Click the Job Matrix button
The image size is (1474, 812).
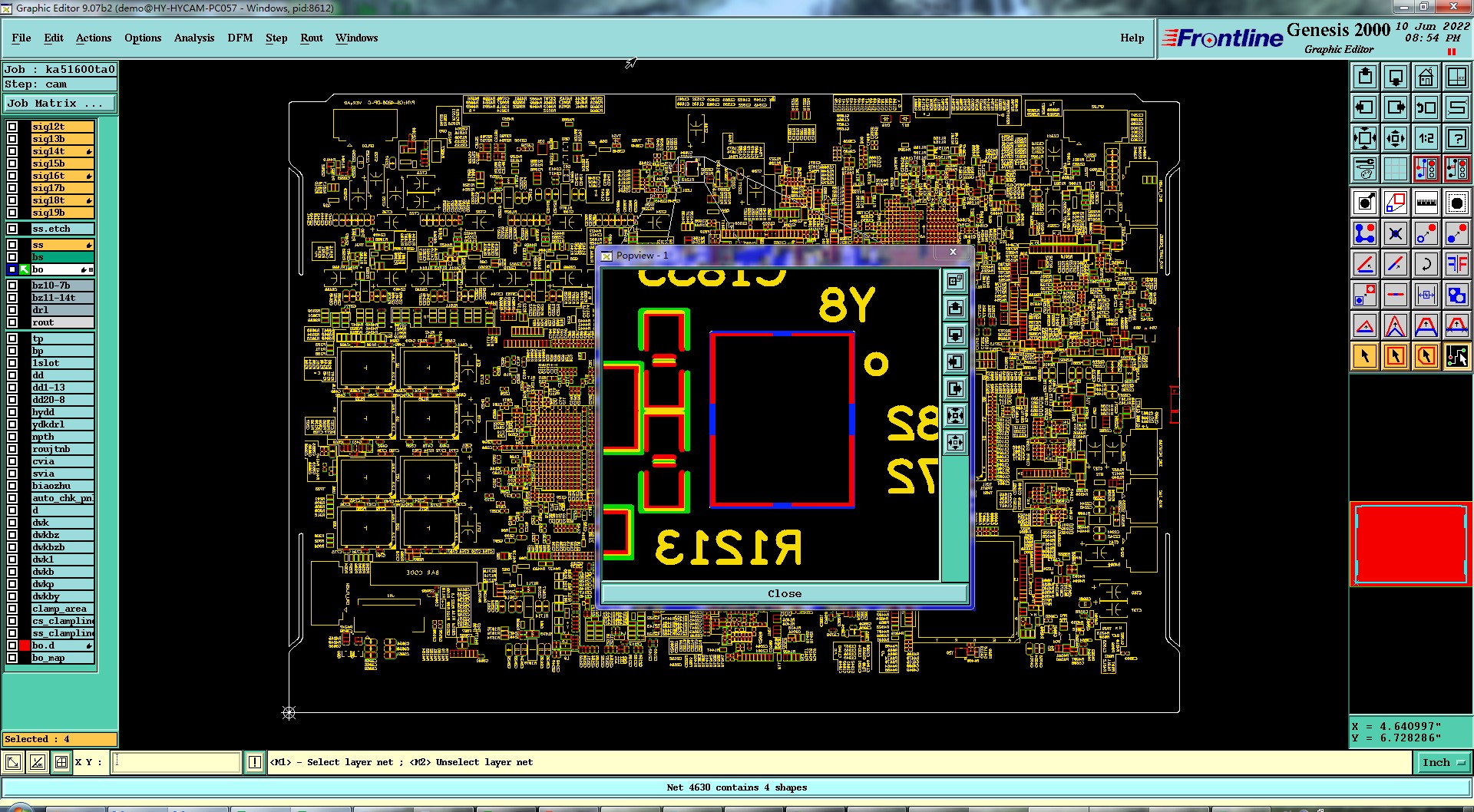(x=61, y=103)
